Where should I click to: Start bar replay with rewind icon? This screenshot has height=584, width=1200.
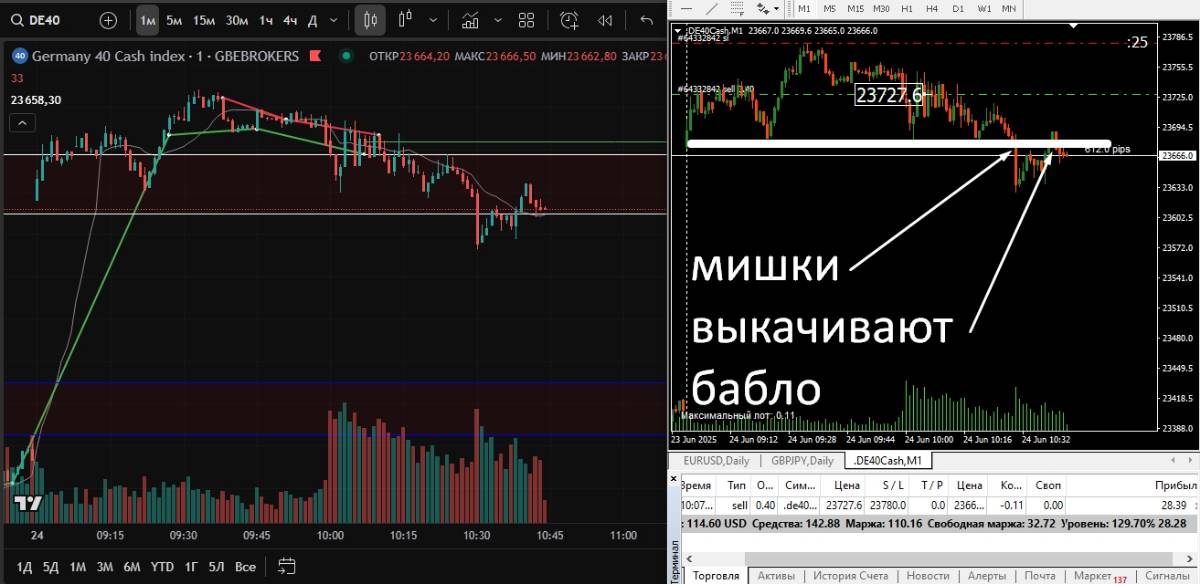click(605, 20)
